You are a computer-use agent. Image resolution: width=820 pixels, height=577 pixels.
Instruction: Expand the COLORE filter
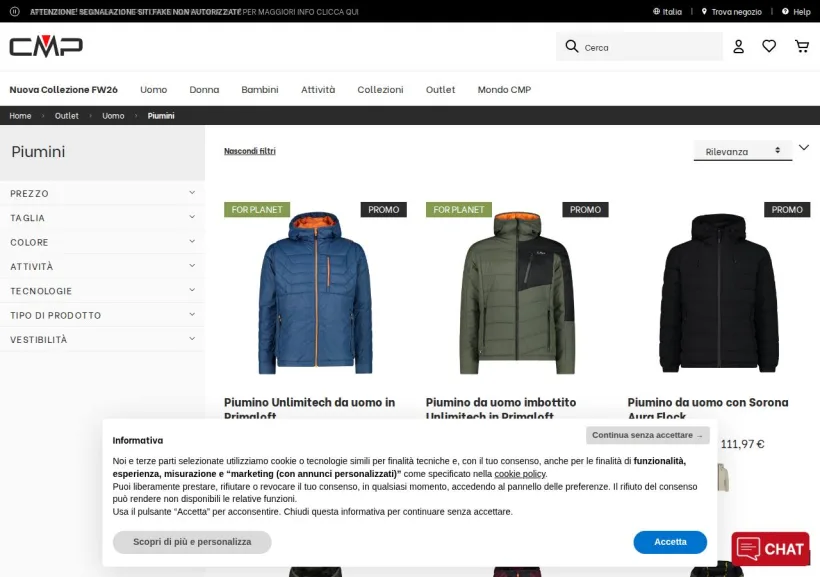(102, 242)
